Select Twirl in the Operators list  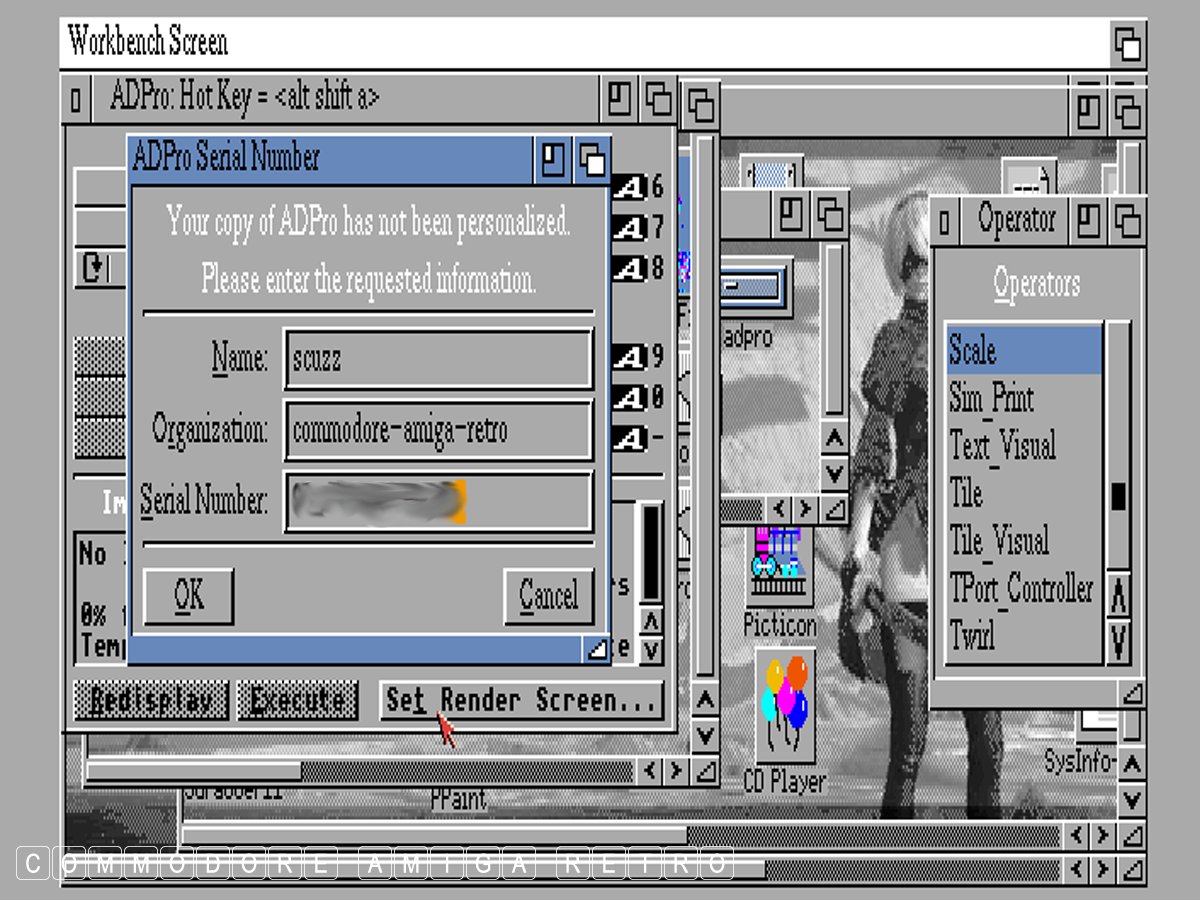[x=1024, y=636]
